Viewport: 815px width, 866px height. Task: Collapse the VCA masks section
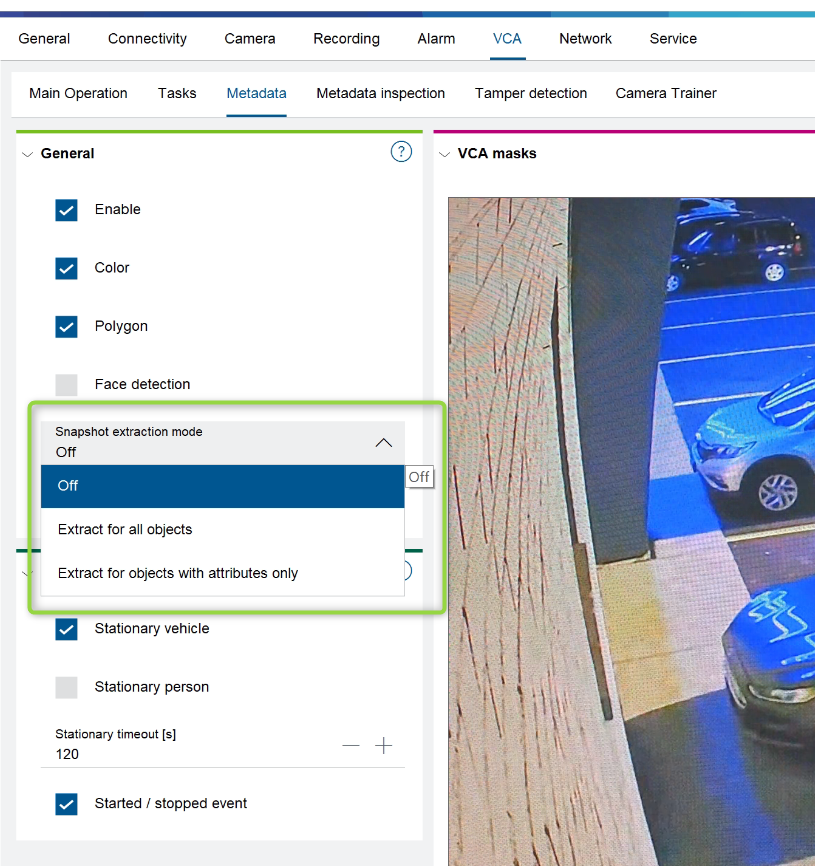pos(444,154)
